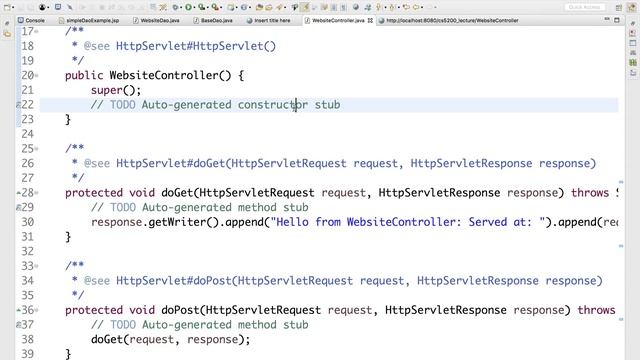Image resolution: width=640 pixels, height=360 pixels.
Task: Click the orange stacked icon in left sidebar
Action: (x=7, y=34)
